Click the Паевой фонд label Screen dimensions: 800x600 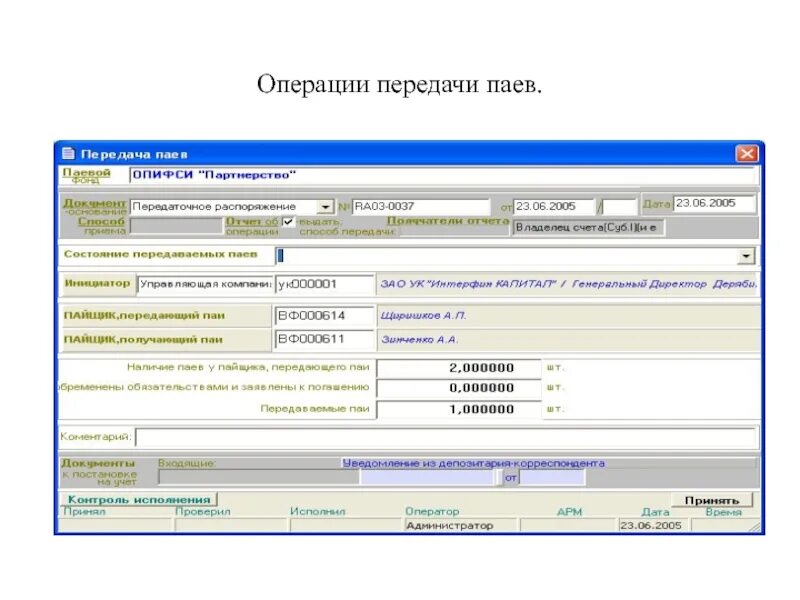(86, 176)
